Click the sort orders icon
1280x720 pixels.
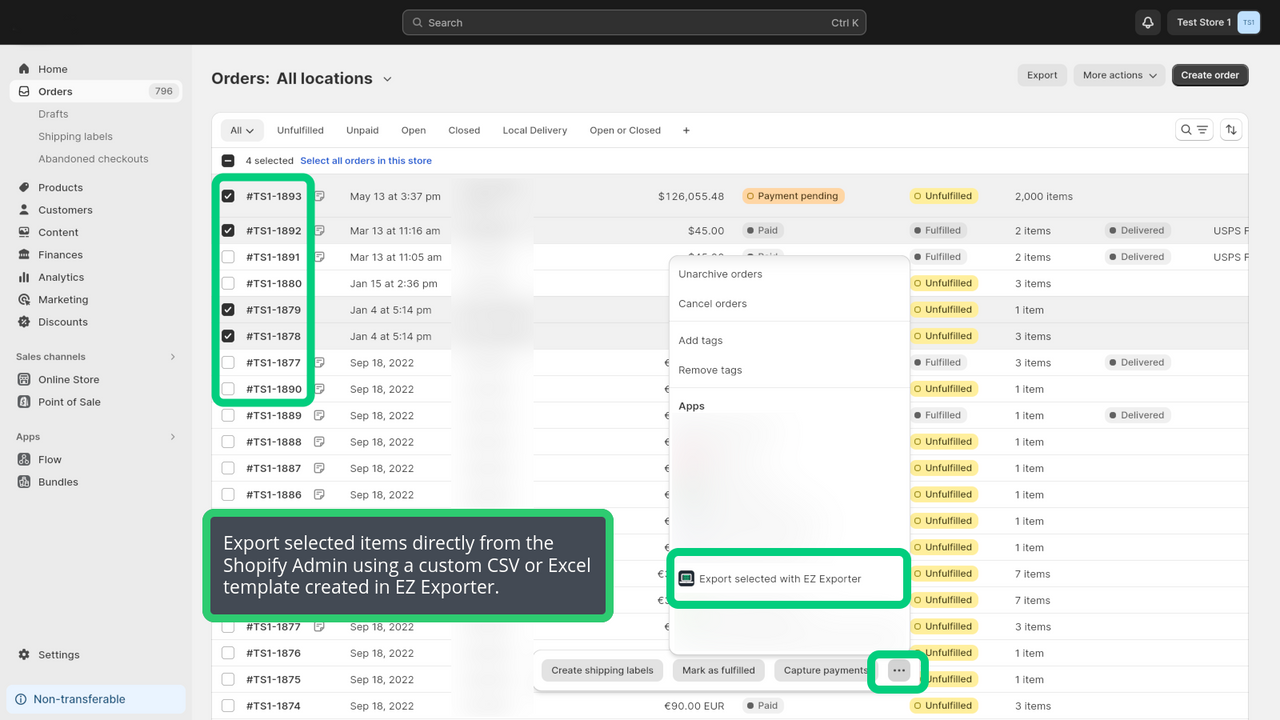(x=1230, y=129)
